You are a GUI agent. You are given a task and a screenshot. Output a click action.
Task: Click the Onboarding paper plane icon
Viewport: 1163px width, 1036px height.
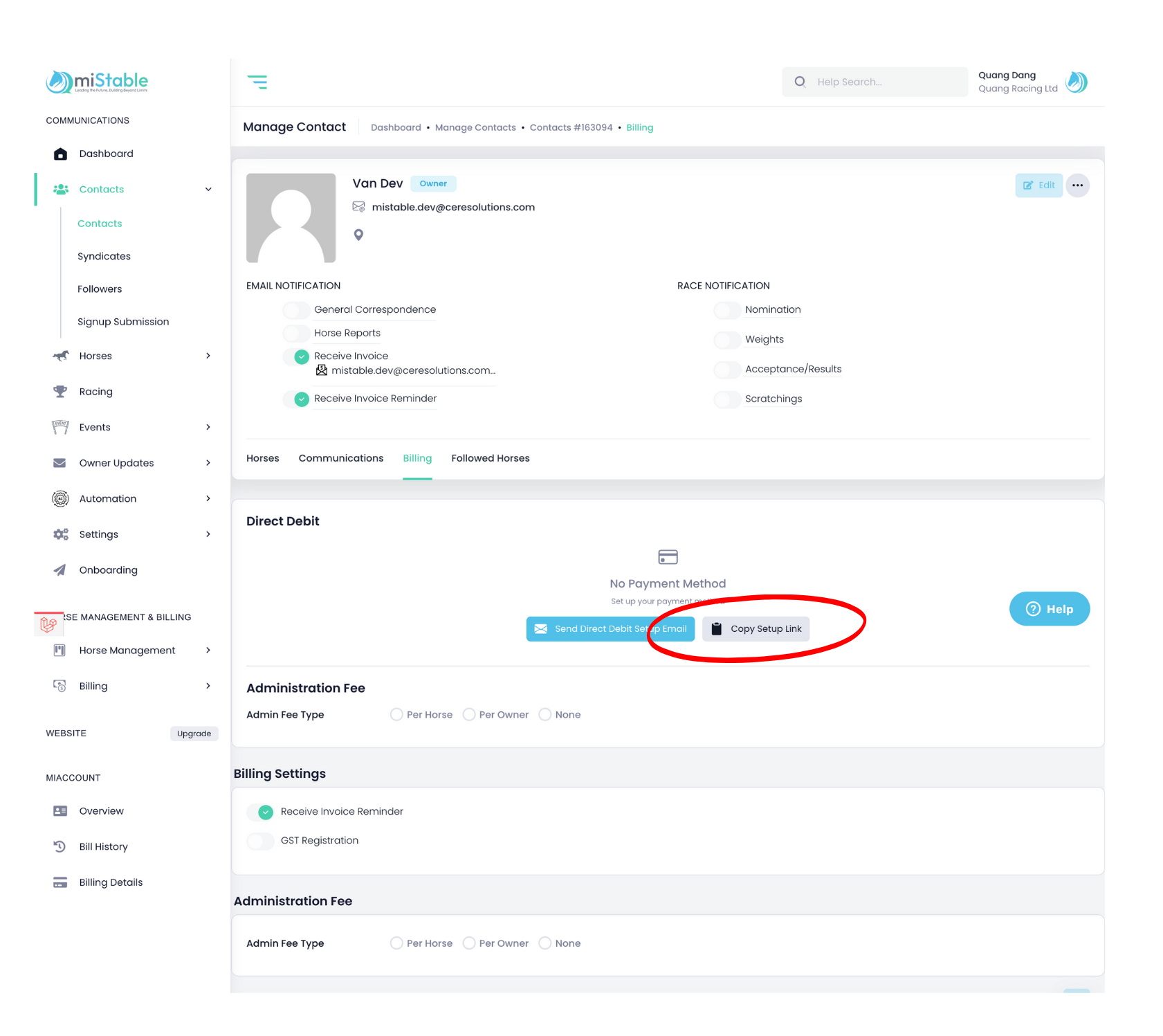click(61, 570)
